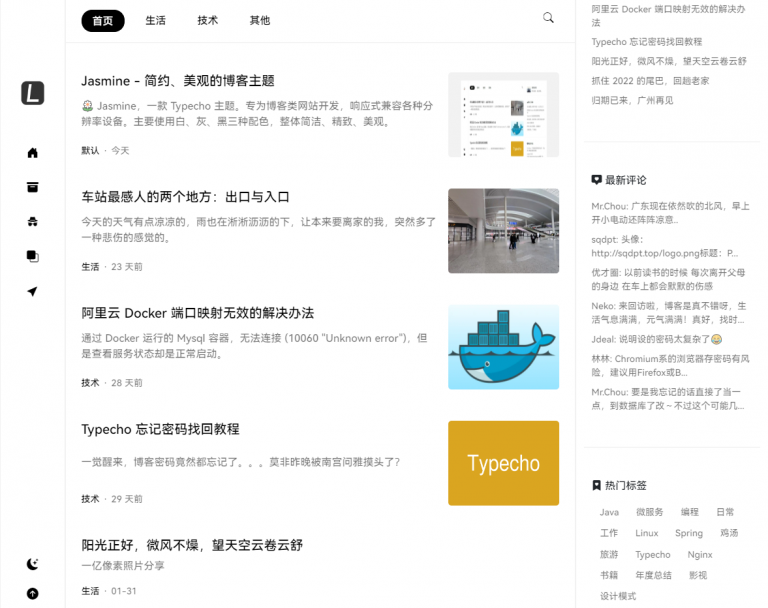Open the 阿里云 Docker article title in list
Image resolution: width=768 pixels, height=608 pixels.
[197, 313]
